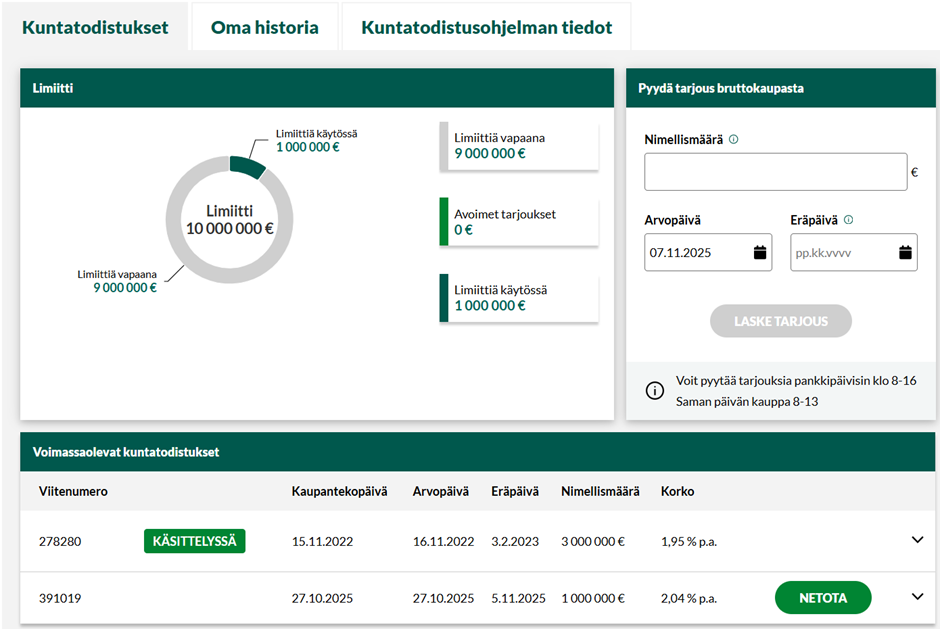The height and width of the screenshot is (629, 940).
Task: Expand details for certificate 278280
Action: pyautogui.click(x=918, y=541)
